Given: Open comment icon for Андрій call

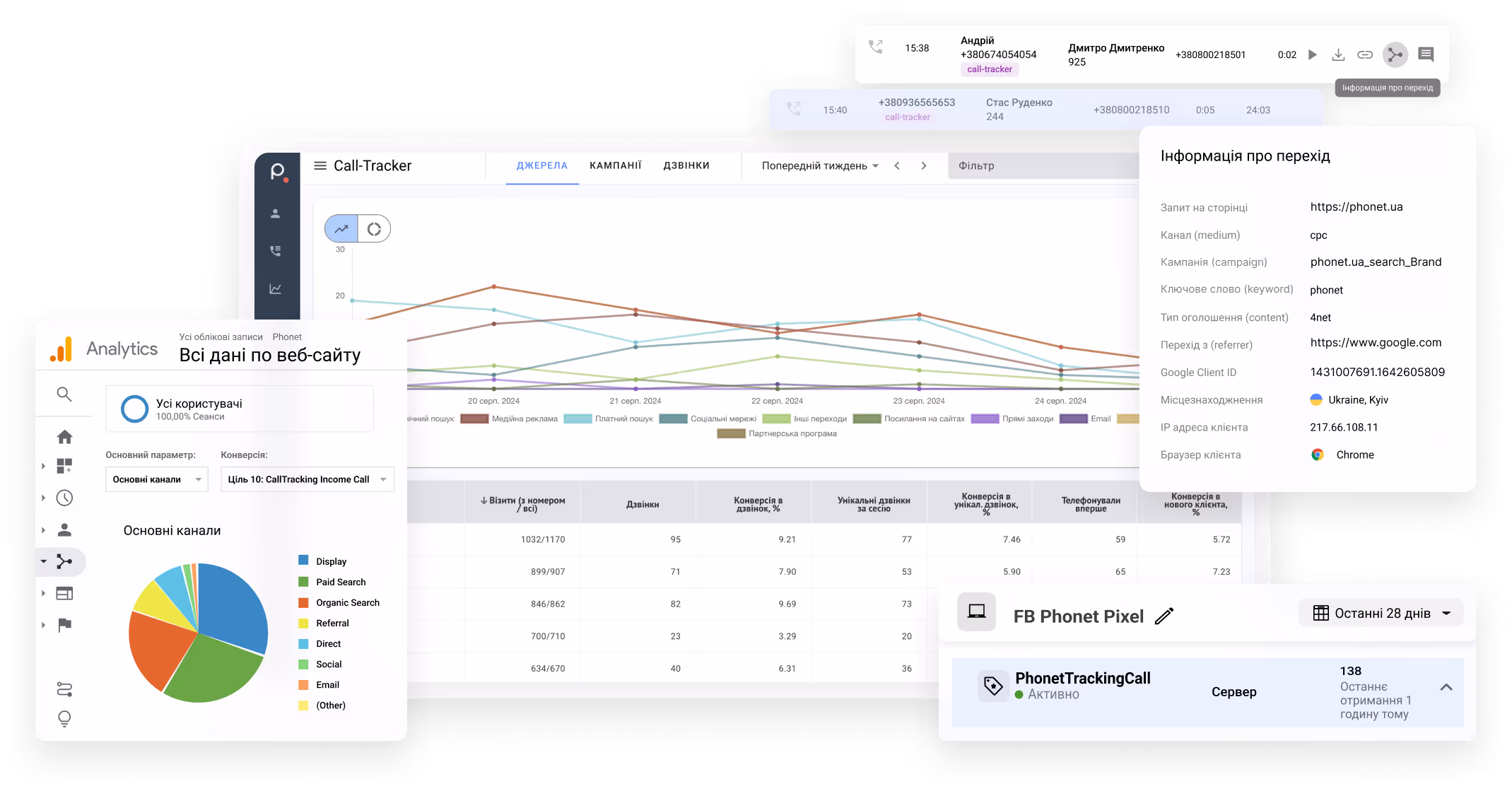Looking at the screenshot, I should coord(1426,54).
